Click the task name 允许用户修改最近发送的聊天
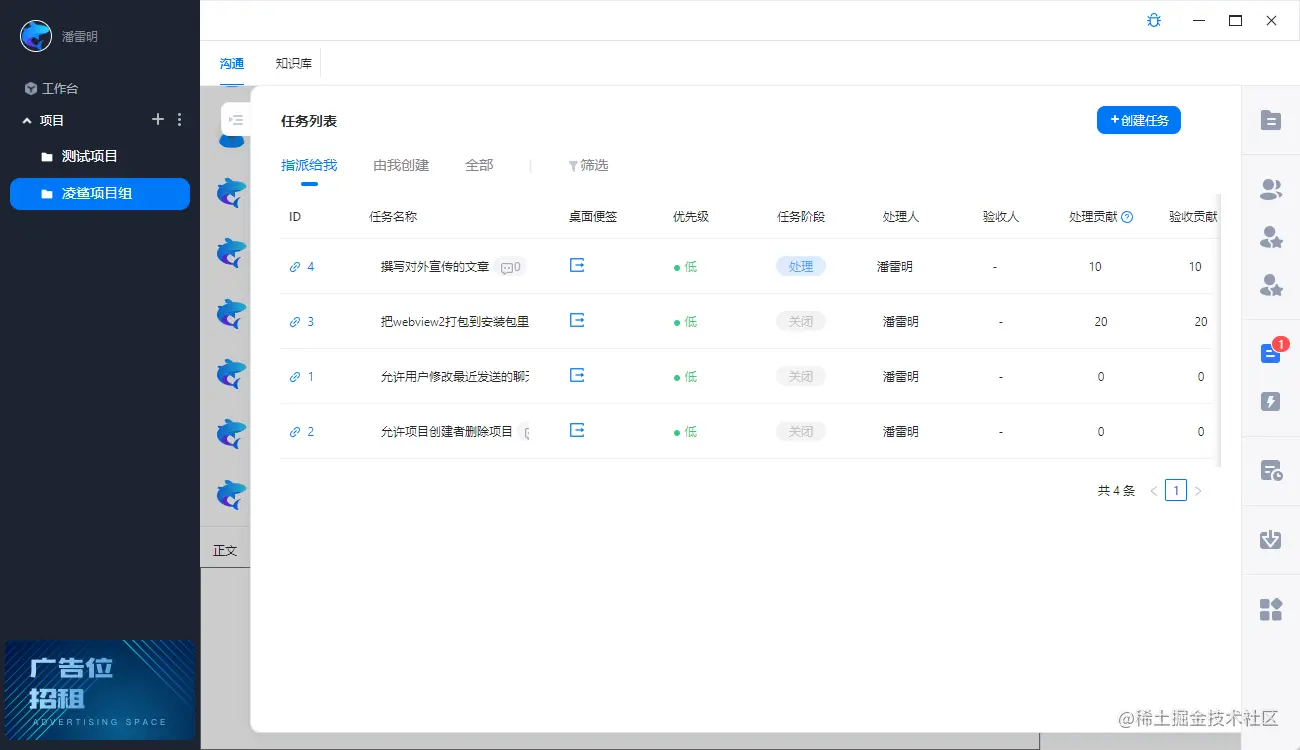The height and width of the screenshot is (750, 1300). click(455, 377)
